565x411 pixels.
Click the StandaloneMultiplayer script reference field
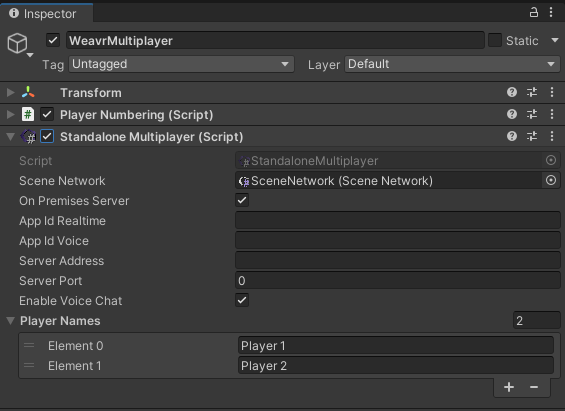(388, 161)
